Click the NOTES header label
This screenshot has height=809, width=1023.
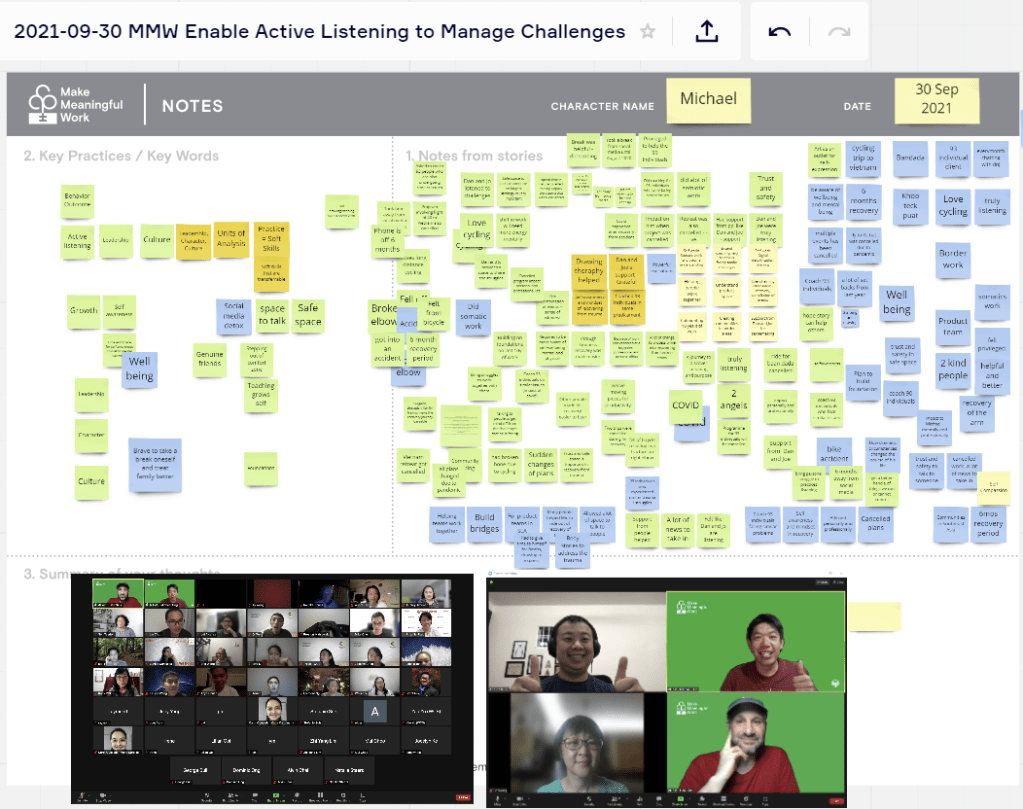click(x=193, y=106)
